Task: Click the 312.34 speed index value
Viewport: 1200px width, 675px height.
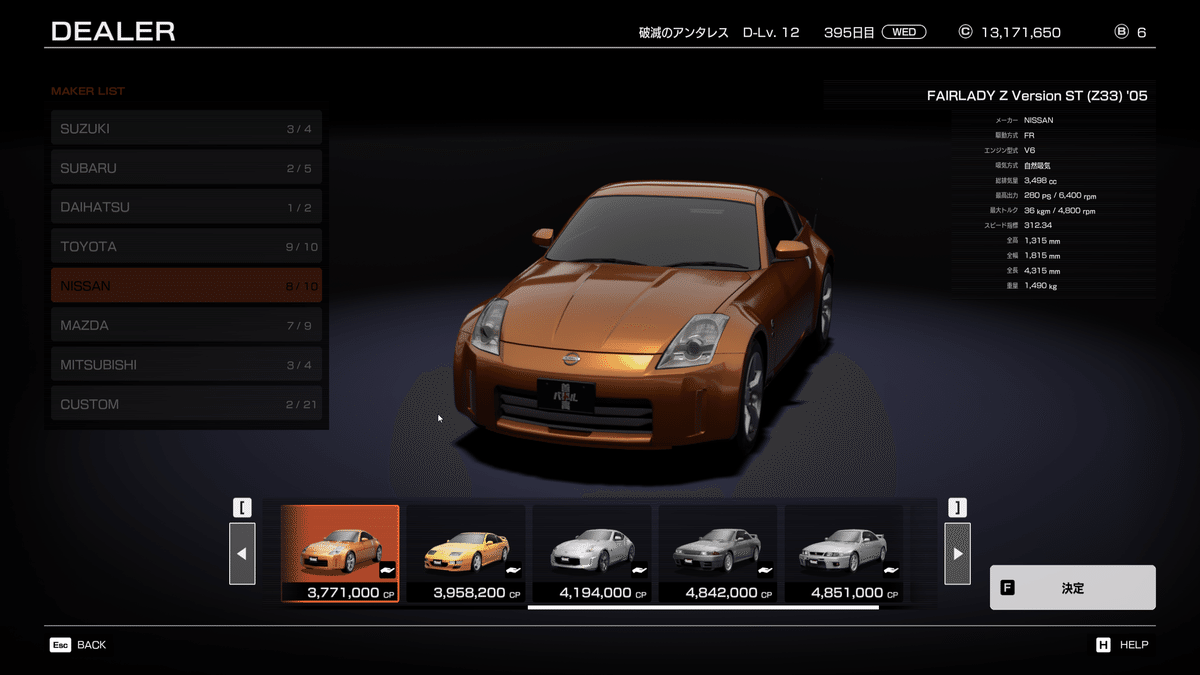Action: (1038, 225)
